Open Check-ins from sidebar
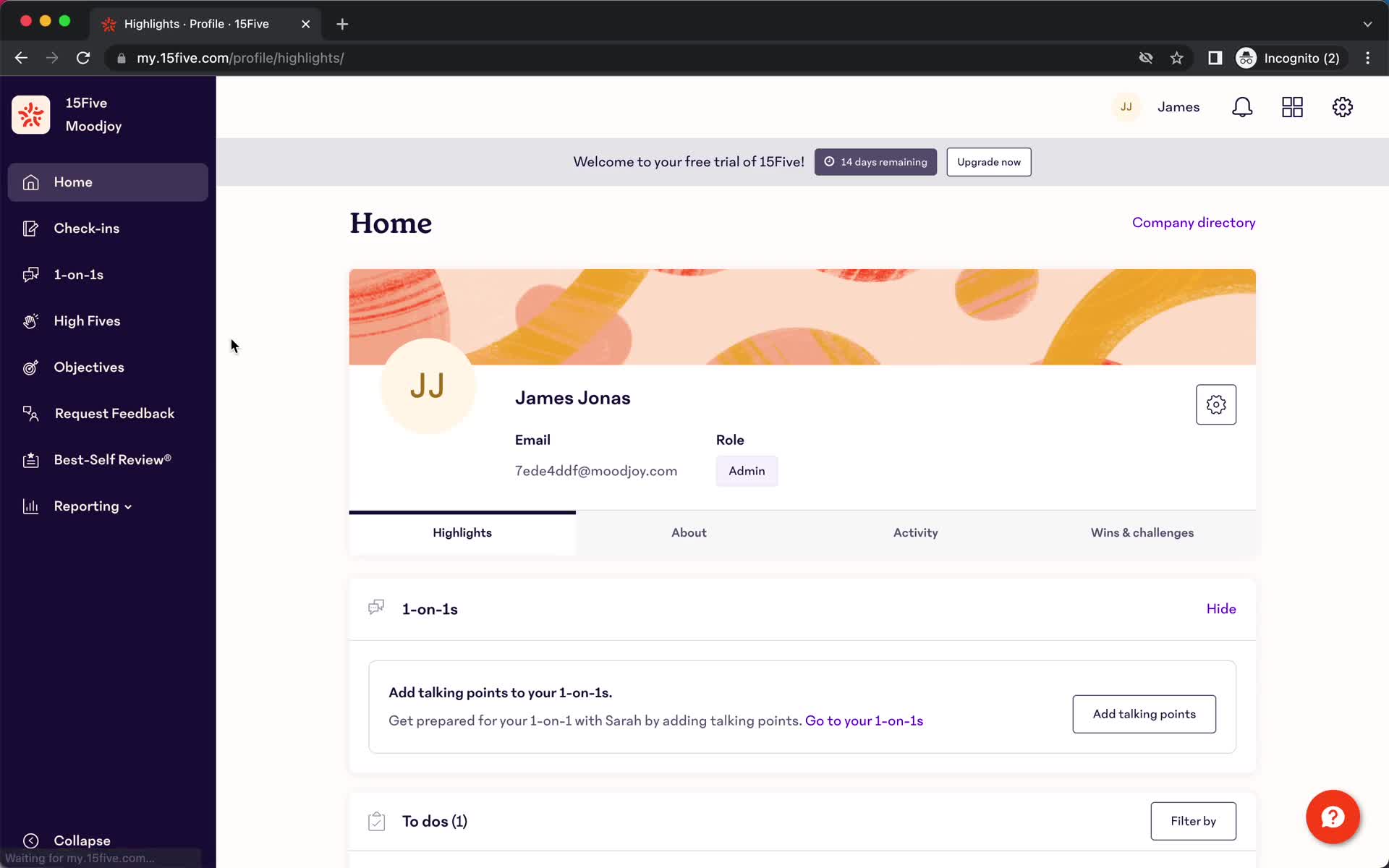Viewport: 1389px width, 868px height. [87, 228]
